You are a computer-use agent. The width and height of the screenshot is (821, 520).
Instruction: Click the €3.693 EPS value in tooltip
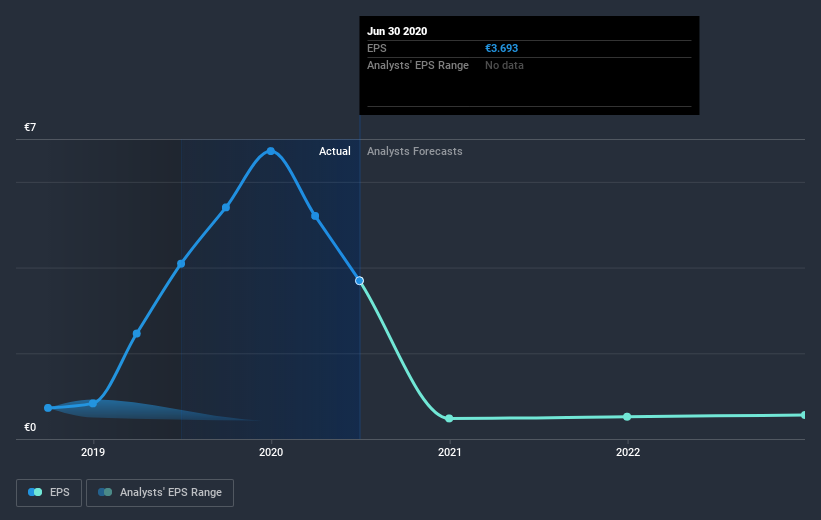pyautogui.click(x=501, y=48)
